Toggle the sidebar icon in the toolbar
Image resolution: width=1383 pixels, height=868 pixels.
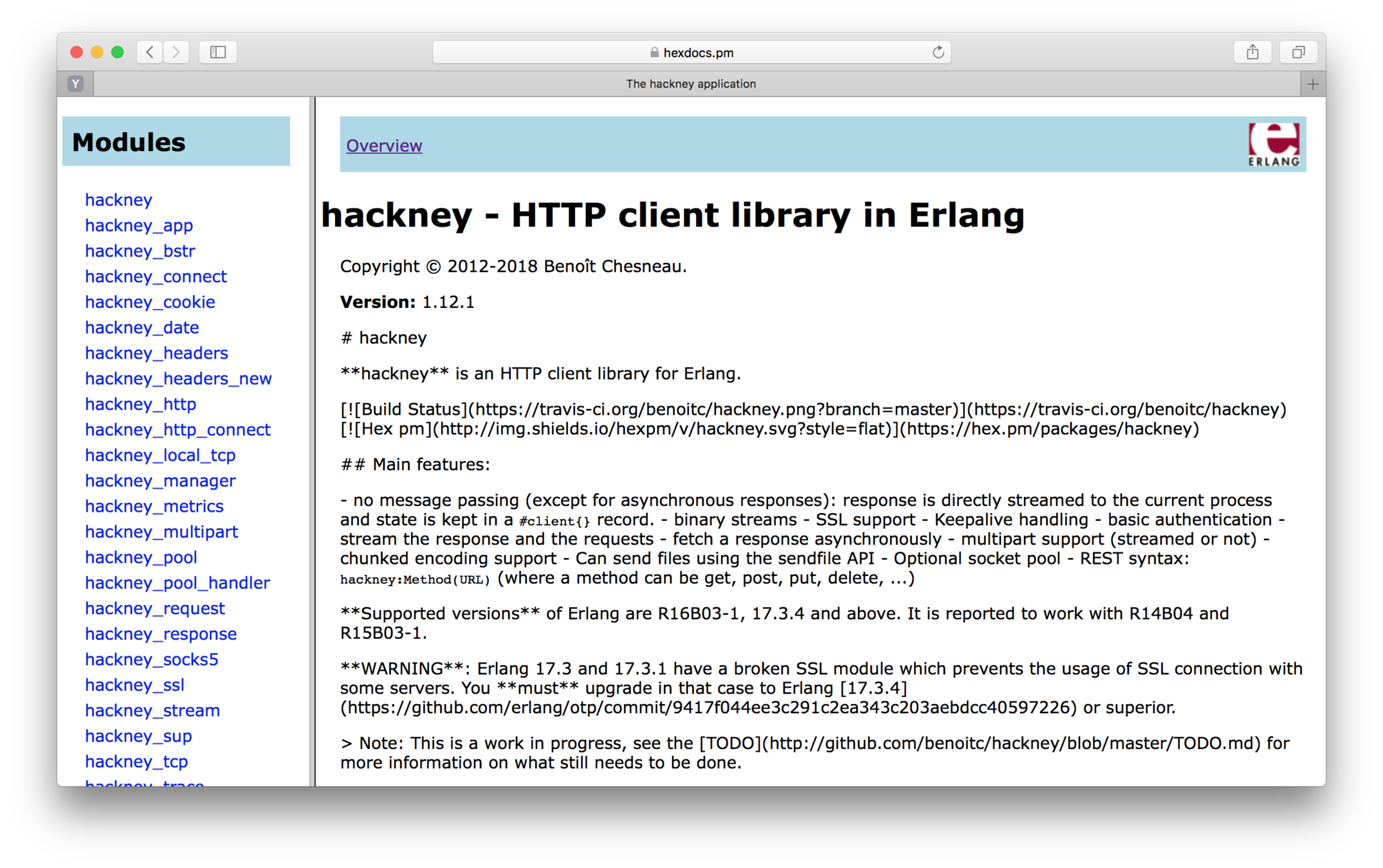(218, 52)
